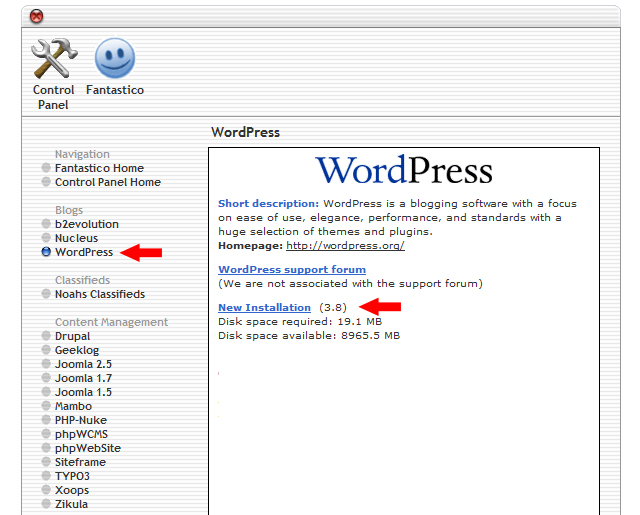
Task: Click the gray bullet beside Xoops
Action: [x=46, y=489]
